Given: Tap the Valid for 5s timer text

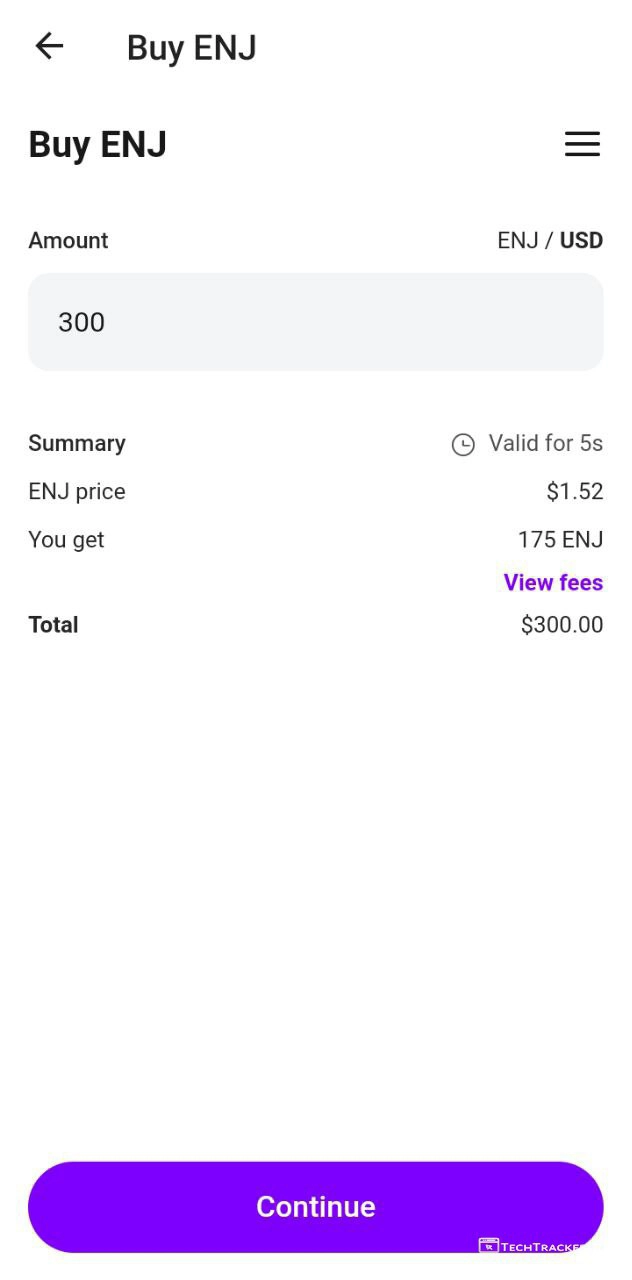Looking at the screenshot, I should 545,443.
